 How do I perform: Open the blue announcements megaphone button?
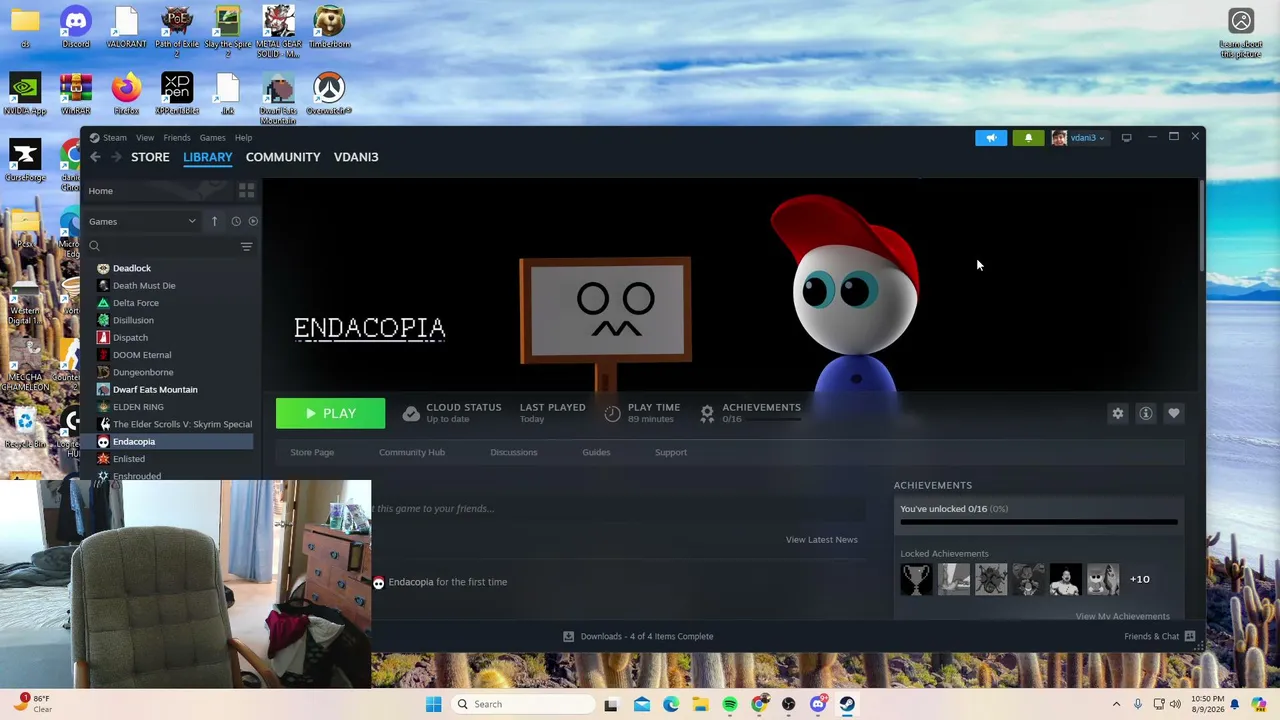click(991, 138)
